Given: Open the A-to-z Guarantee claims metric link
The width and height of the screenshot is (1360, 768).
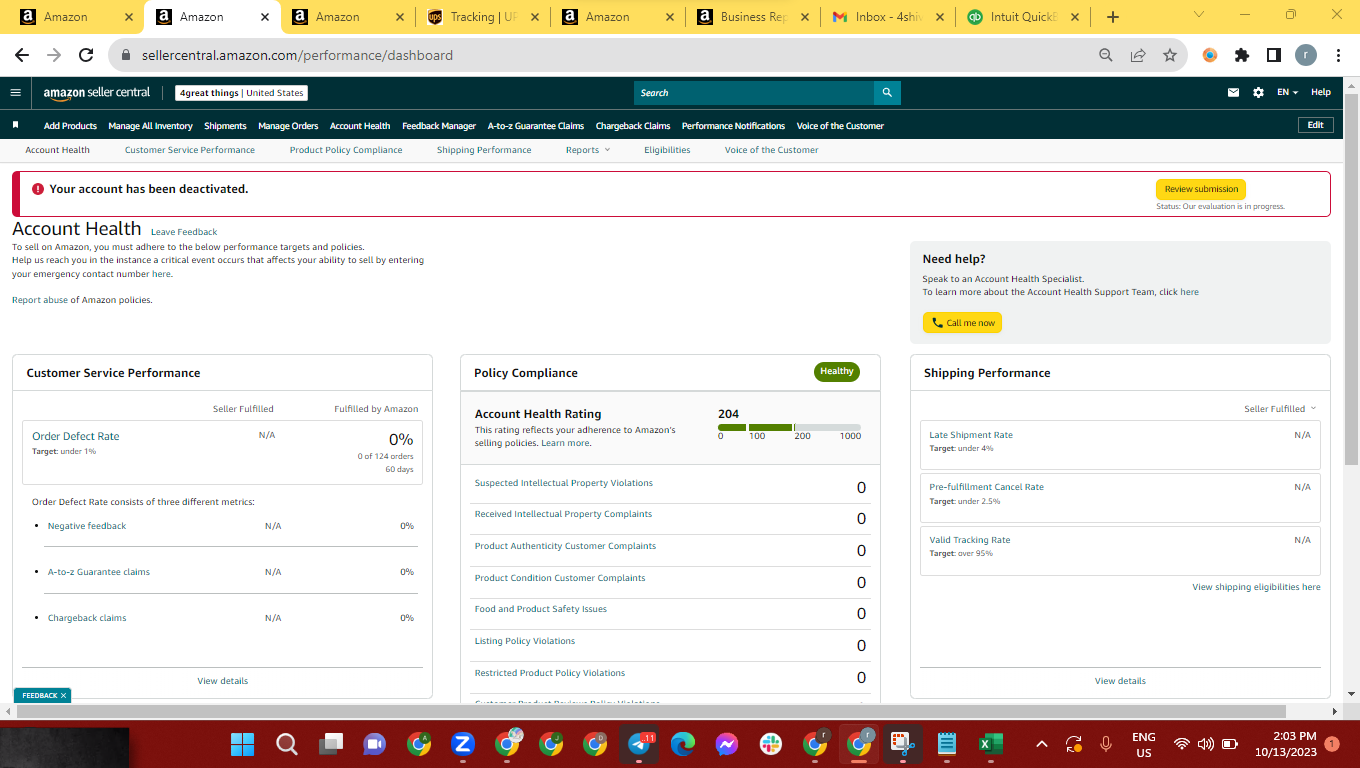Looking at the screenshot, I should pyautogui.click(x=99, y=572).
